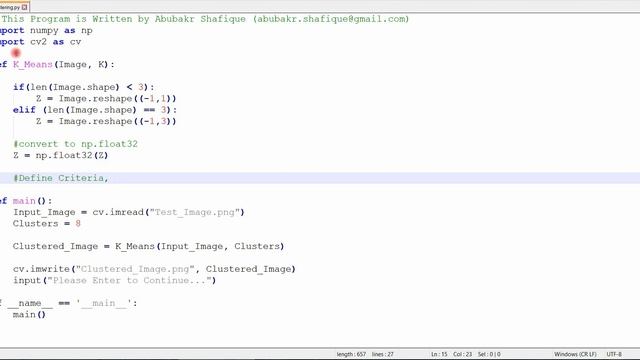The width and height of the screenshot is (640, 360).
Task: Place cursor on the 'numpy as np' import line
Action: (46, 31)
